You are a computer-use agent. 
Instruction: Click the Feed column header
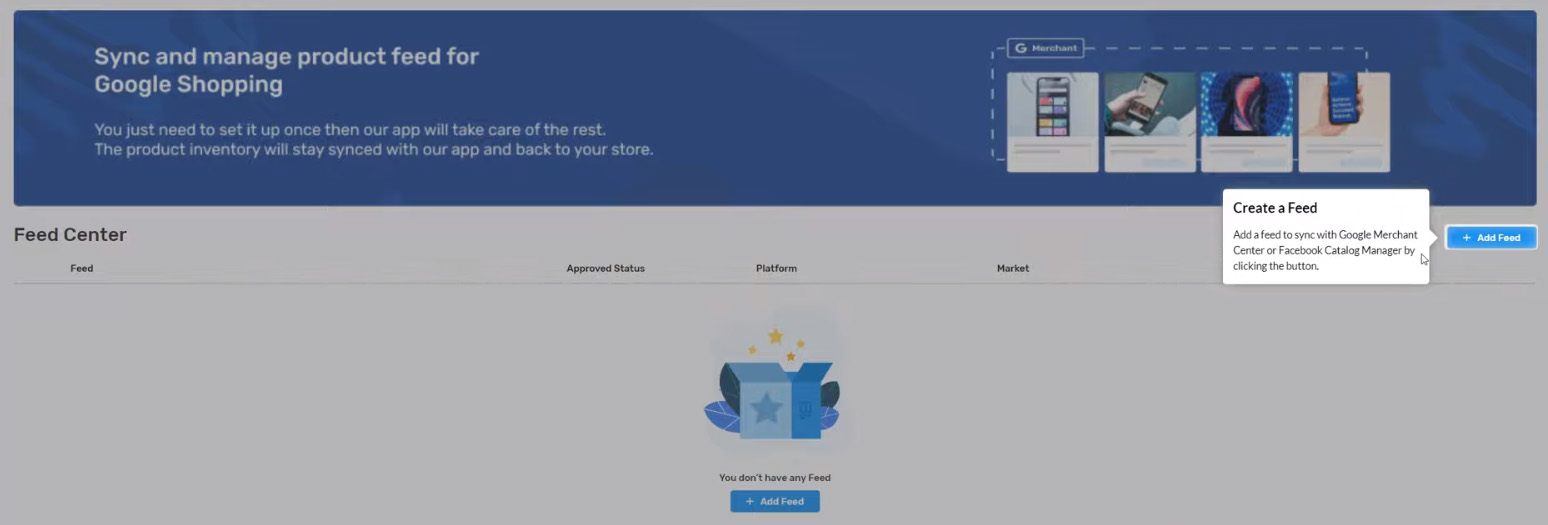coord(82,268)
